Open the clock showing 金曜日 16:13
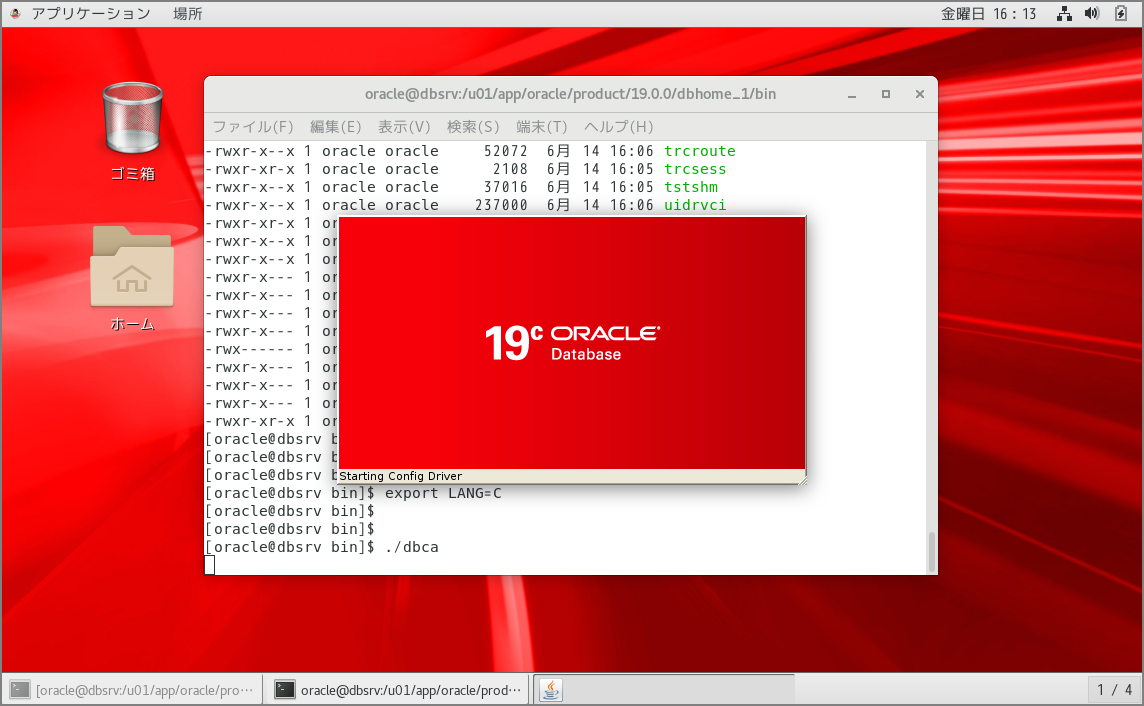Viewport: 1144px width, 706px height. [988, 14]
